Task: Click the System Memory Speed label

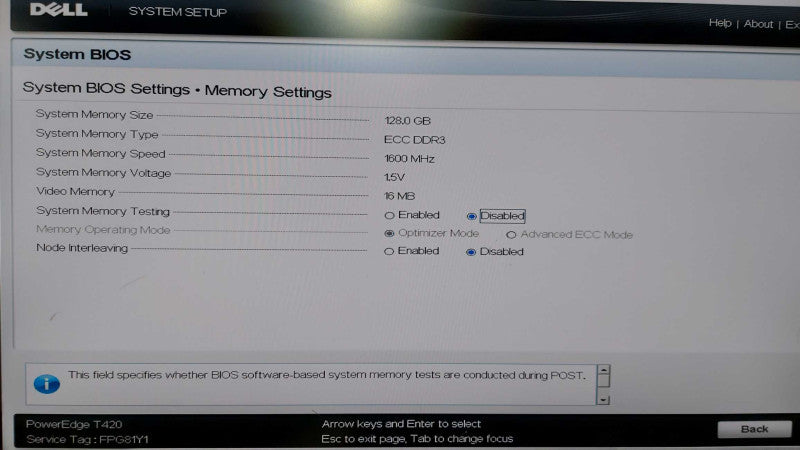Action: 101,153
